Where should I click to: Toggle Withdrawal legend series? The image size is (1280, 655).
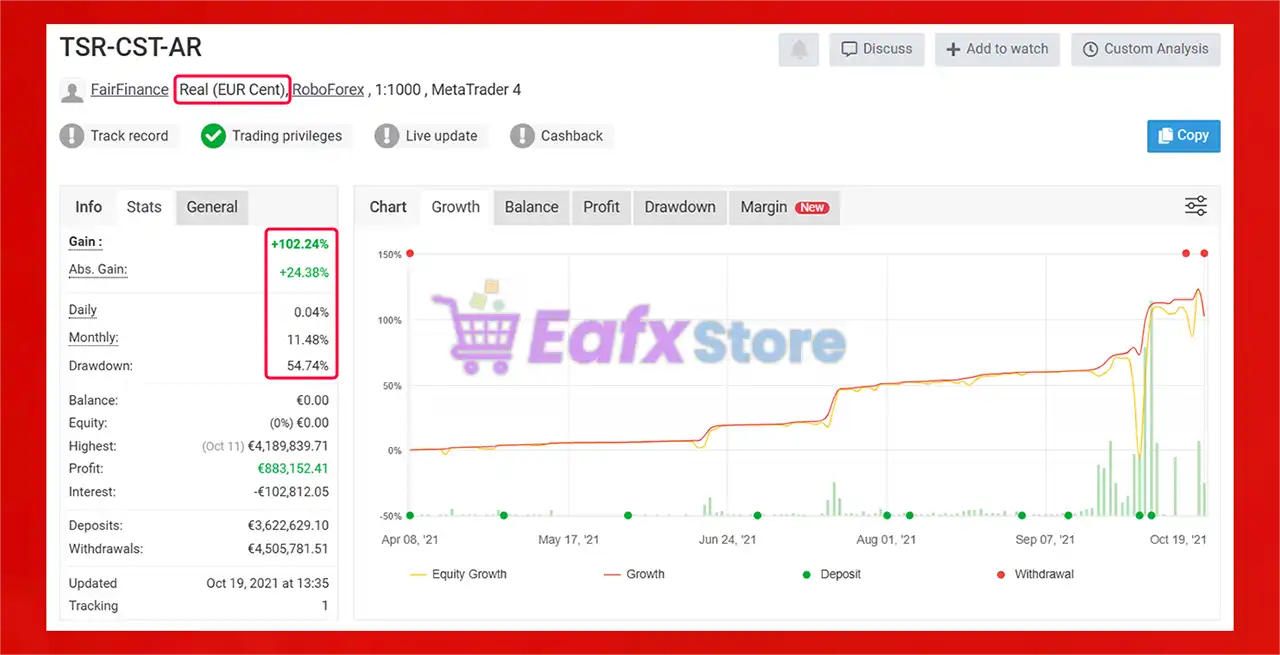[x=1035, y=575]
